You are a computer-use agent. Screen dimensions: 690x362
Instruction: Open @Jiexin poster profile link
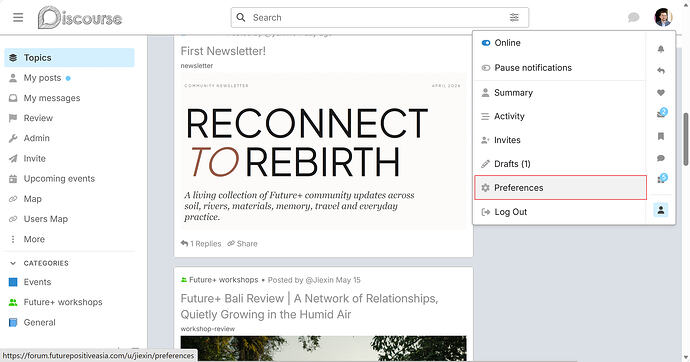(x=319, y=280)
